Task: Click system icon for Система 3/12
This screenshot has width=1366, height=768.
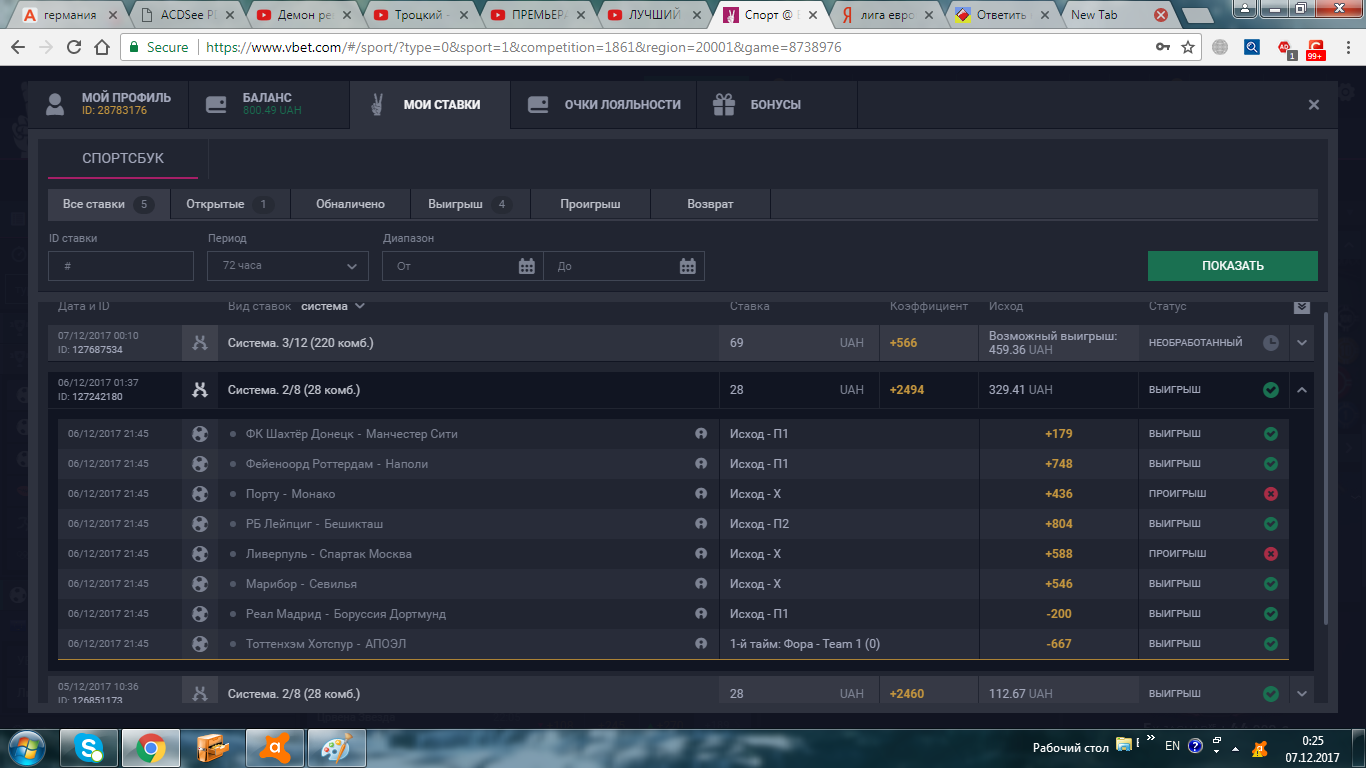Action: pos(200,343)
